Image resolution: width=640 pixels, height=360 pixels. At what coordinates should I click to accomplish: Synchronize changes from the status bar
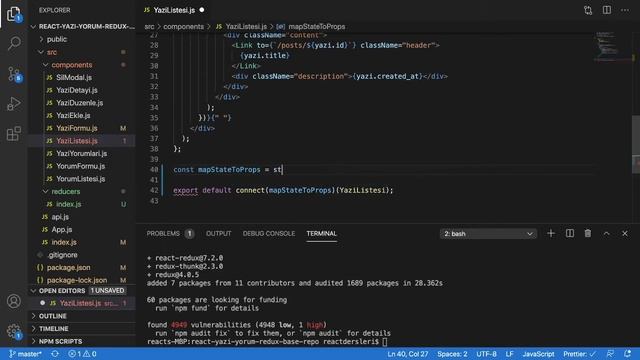coord(55,354)
